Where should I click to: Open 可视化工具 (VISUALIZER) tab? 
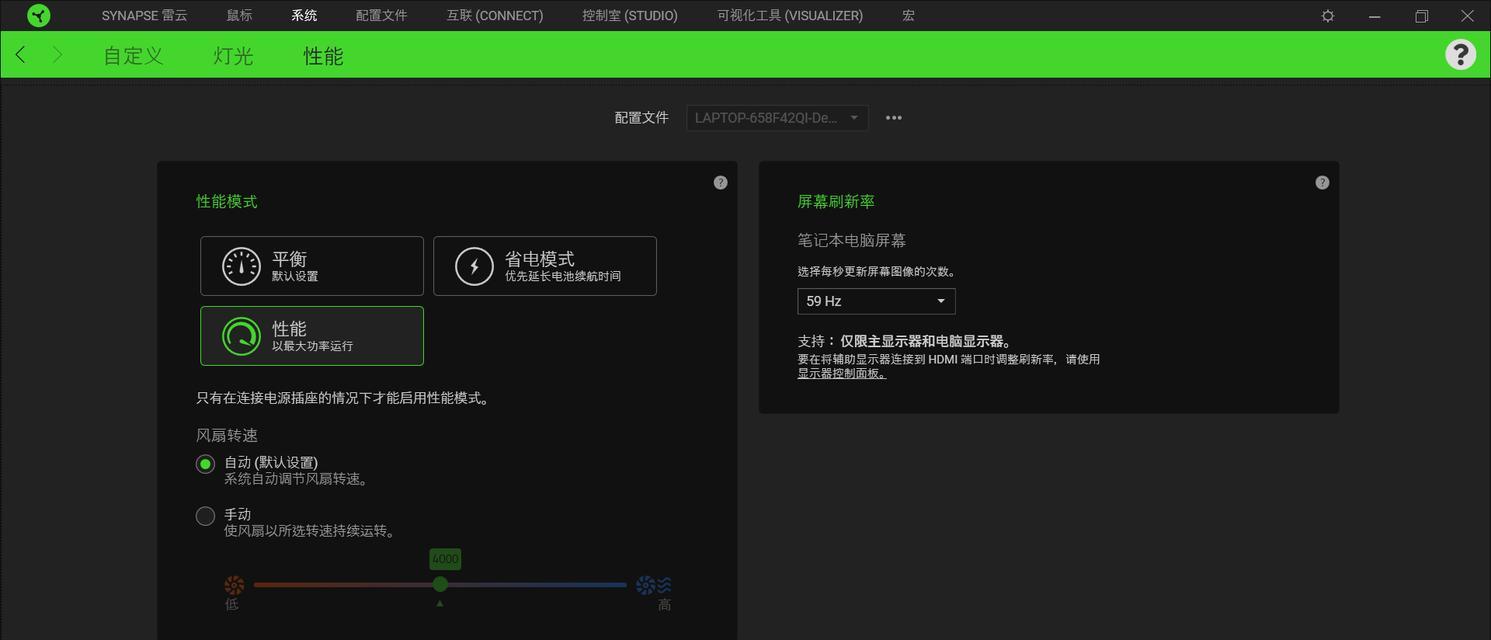(x=790, y=16)
